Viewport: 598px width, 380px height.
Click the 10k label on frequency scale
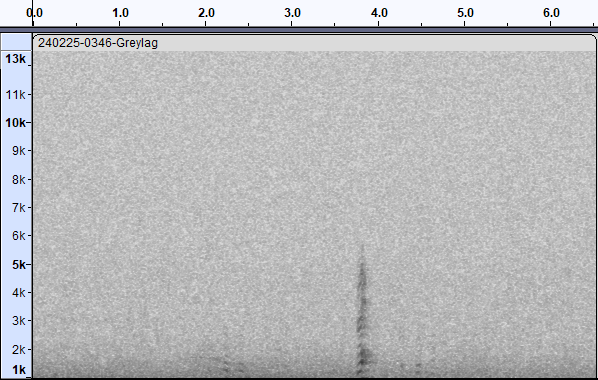click(15, 122)
